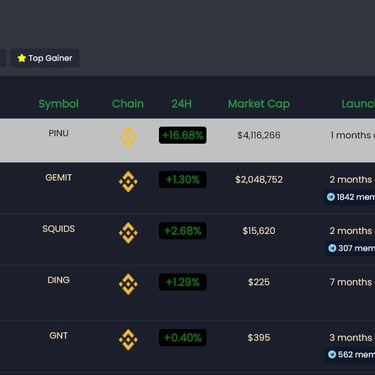The height and width of the screenshot is (375, 375).
Task: Click the BNB chain icon in DING row
Action: (x=128, y=284)
